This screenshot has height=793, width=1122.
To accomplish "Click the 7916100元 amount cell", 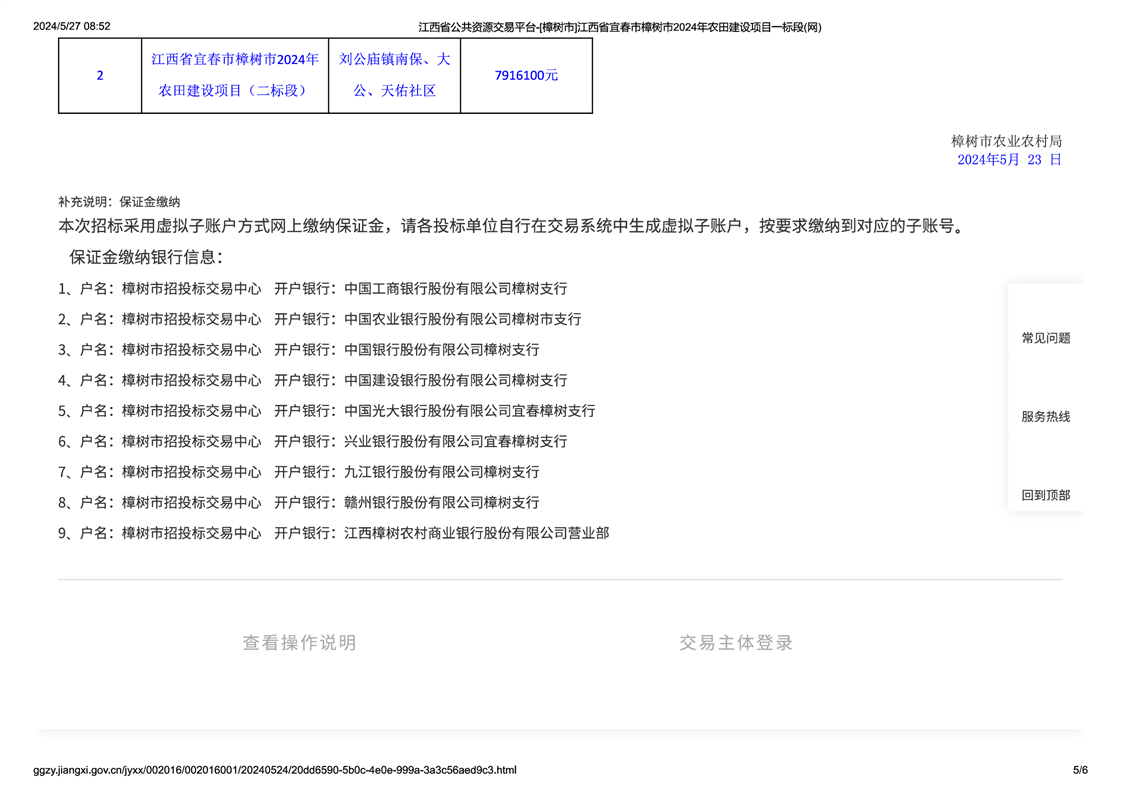I will [526, 75].
